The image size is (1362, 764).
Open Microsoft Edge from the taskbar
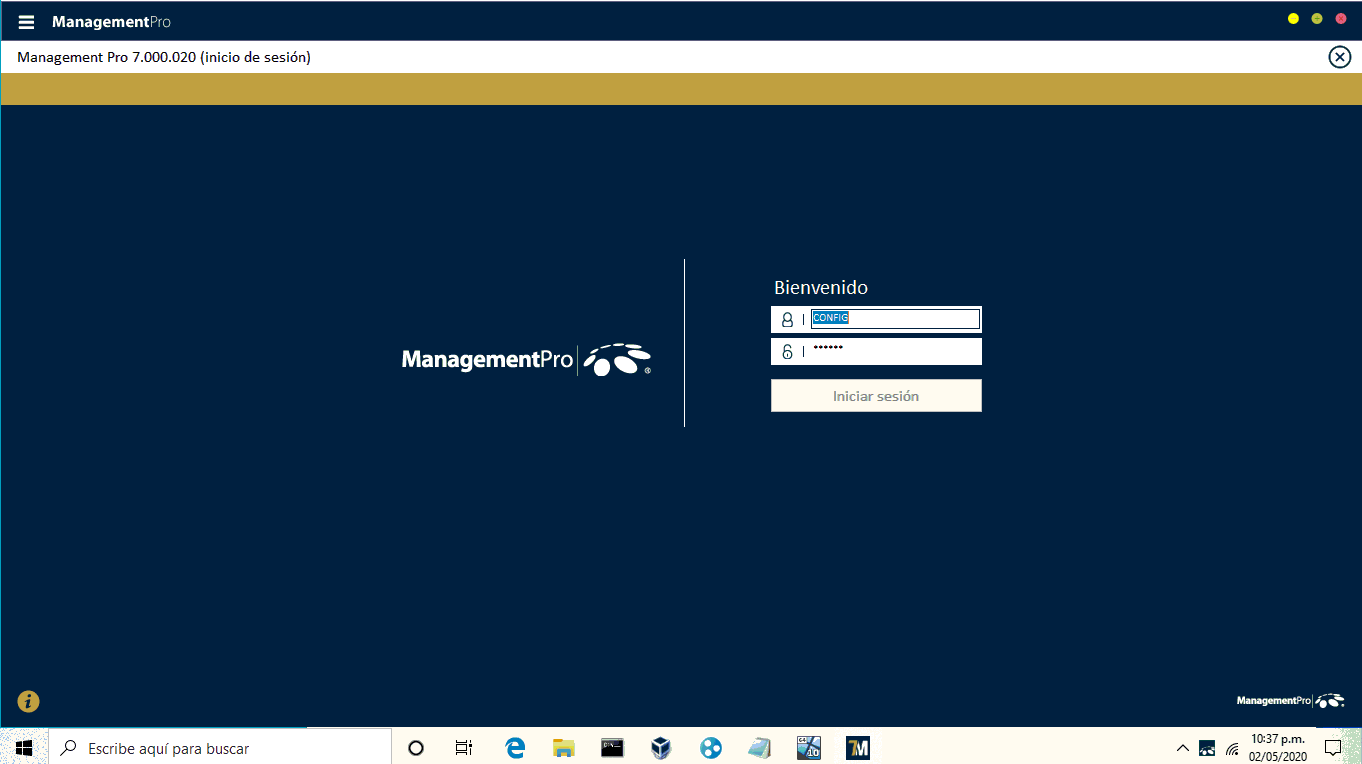(x=515, y=747)
